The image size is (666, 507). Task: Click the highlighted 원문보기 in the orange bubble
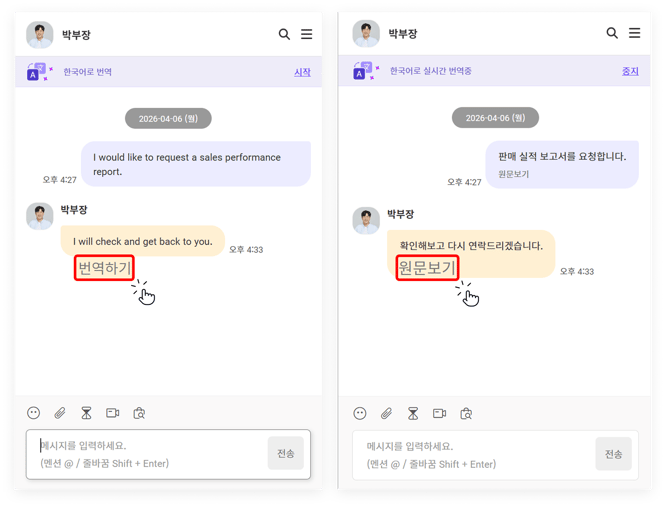click(x=427, y=268)
